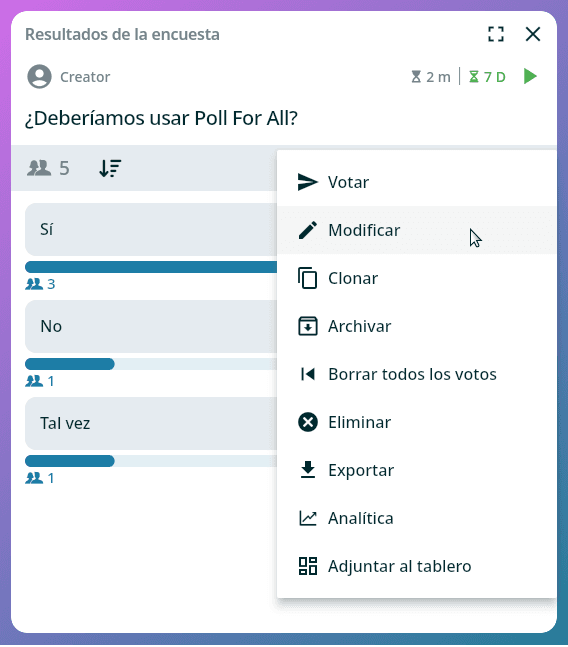568x647 pixels.
Task: Sort poll results with the sort icon
Action: (110, 168)
